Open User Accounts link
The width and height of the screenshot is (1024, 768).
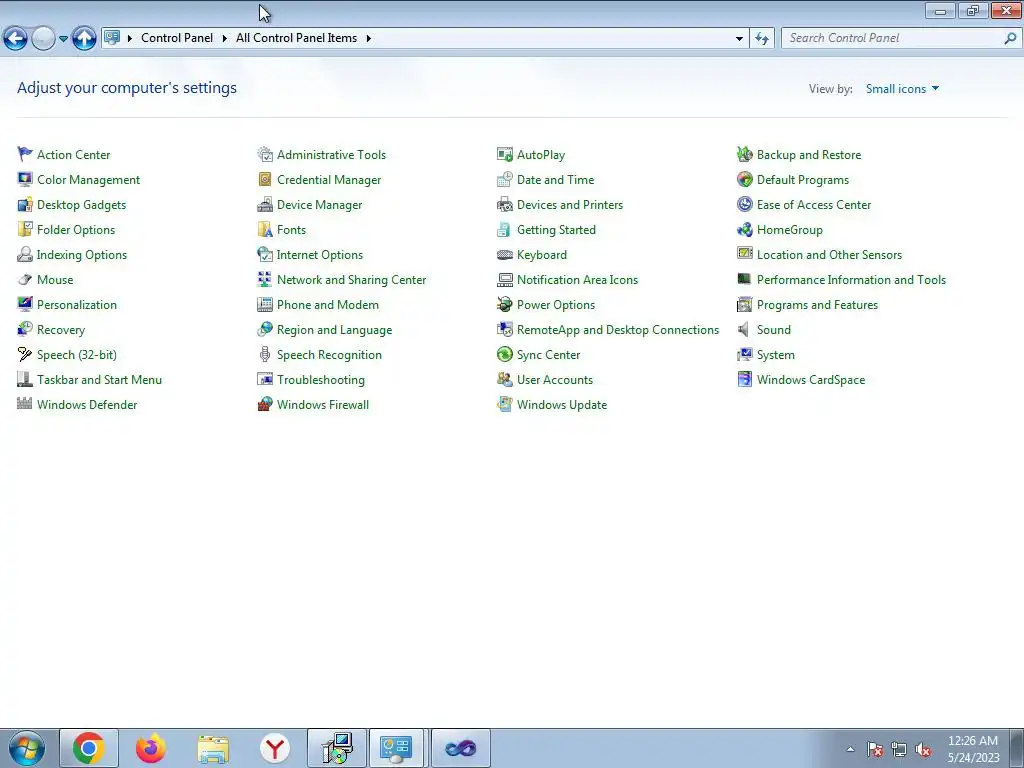coord(555,379)
